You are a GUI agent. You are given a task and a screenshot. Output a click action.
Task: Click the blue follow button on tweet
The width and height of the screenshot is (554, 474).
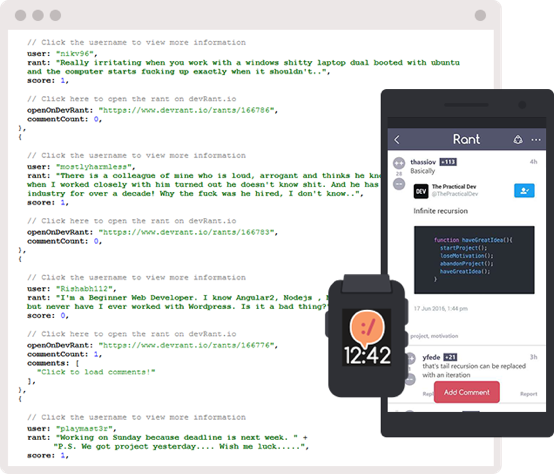click(524, 190)
